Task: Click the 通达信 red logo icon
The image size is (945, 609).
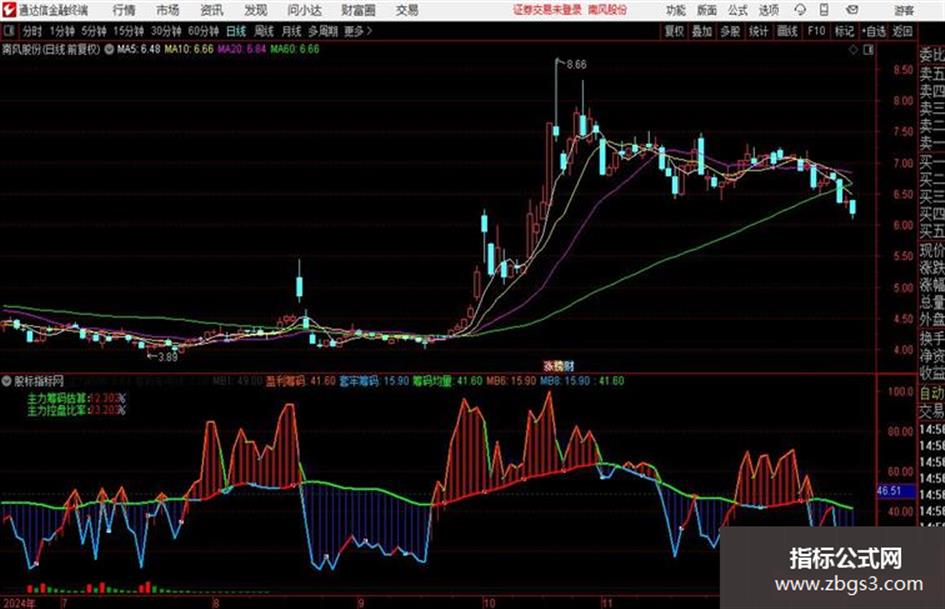Action: (x=8, y=10)
